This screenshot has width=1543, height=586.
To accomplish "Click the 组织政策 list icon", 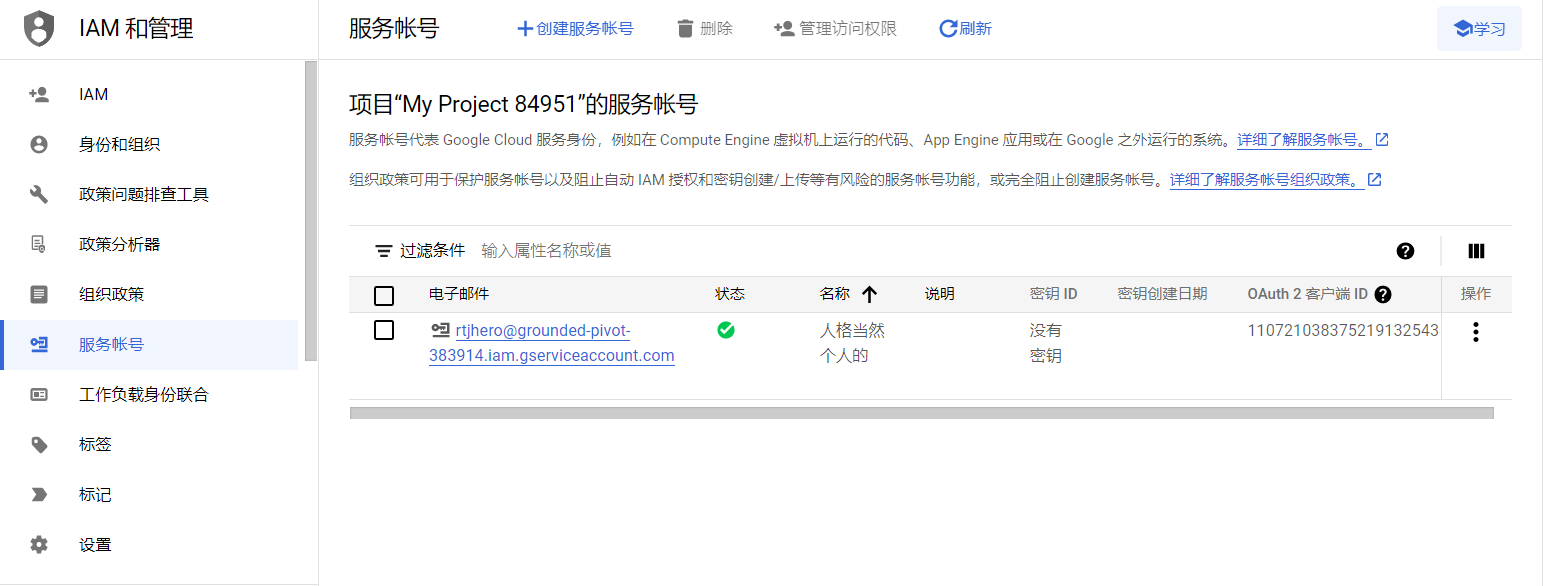I will 39,295.
